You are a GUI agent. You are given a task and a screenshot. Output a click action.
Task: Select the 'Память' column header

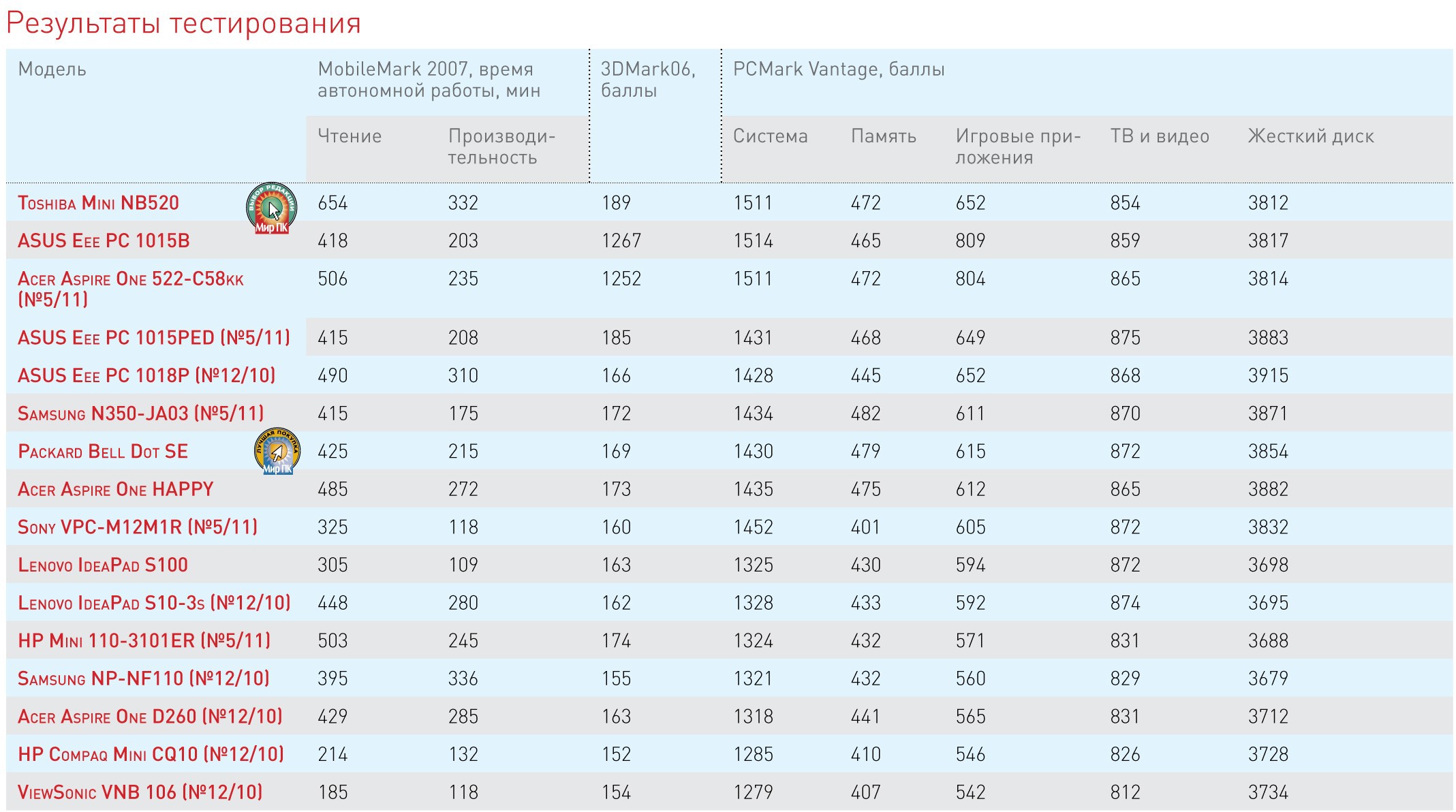[884, 136]
